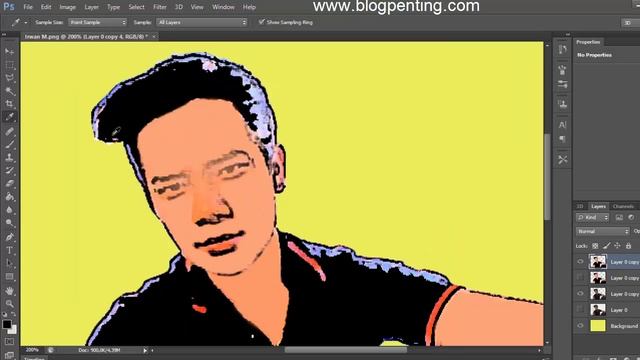
Task: Select the Paint Bucket tool
Action: point(9,197)
